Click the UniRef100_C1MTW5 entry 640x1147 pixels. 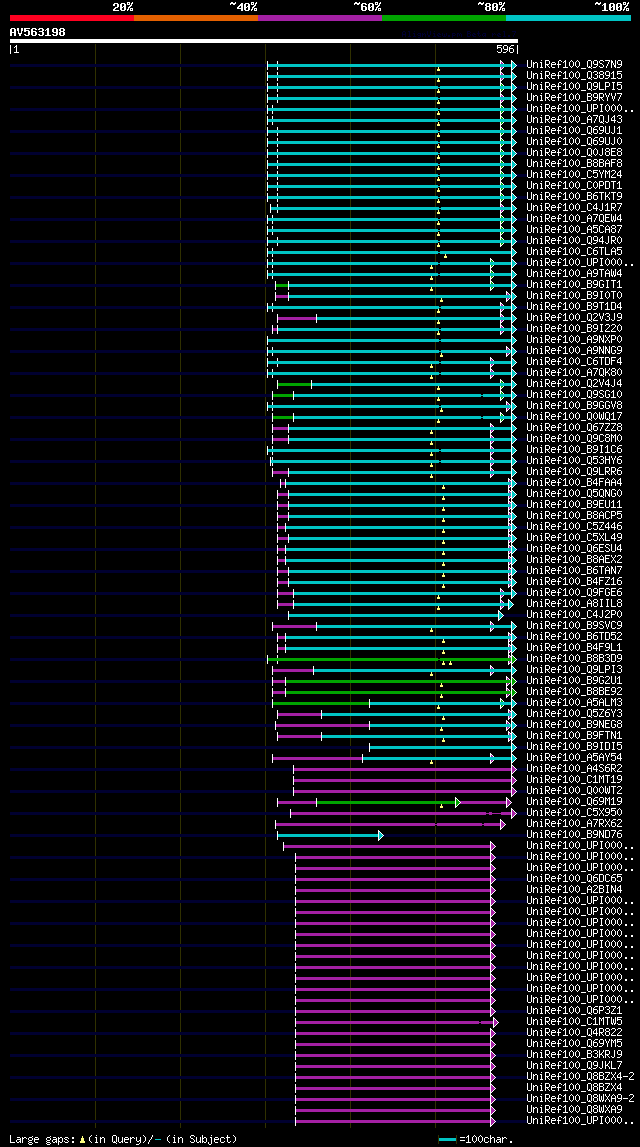pyautogui.click(x=574, y=1021)
